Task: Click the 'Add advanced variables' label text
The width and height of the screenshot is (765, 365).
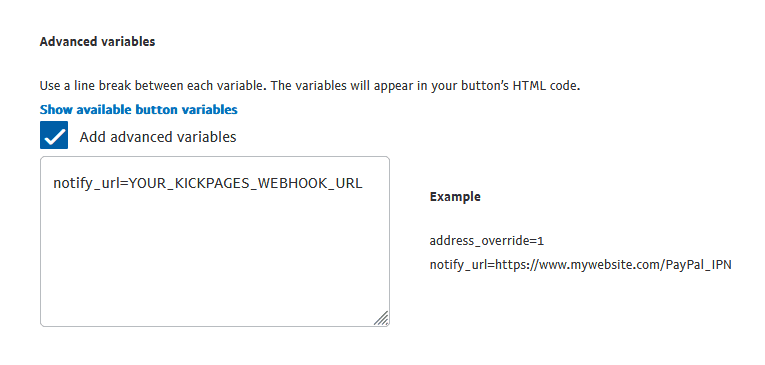Action: pos(158,137)
